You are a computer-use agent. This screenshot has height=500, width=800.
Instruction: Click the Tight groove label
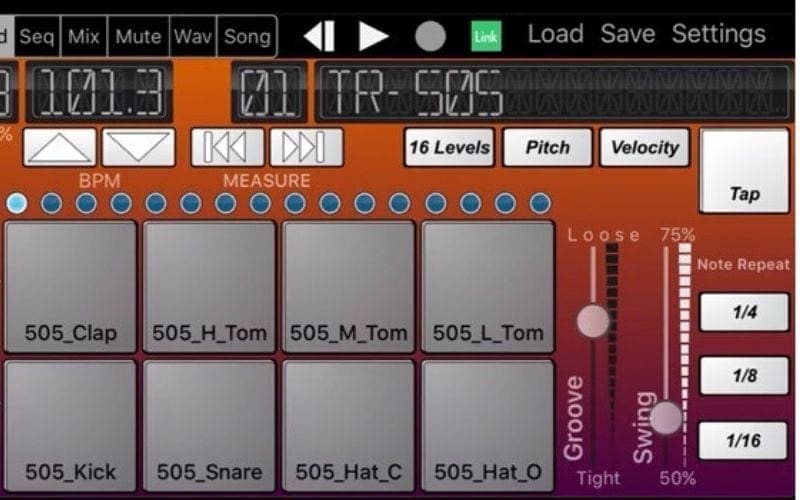pos(598,479)
